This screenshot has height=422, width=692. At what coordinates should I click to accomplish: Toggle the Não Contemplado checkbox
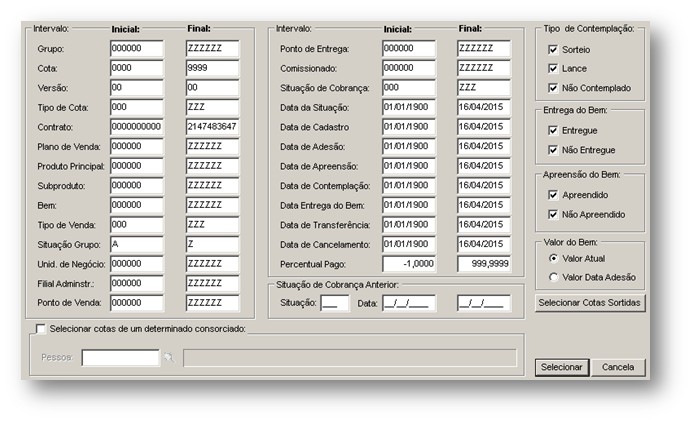tap(553, 88)
